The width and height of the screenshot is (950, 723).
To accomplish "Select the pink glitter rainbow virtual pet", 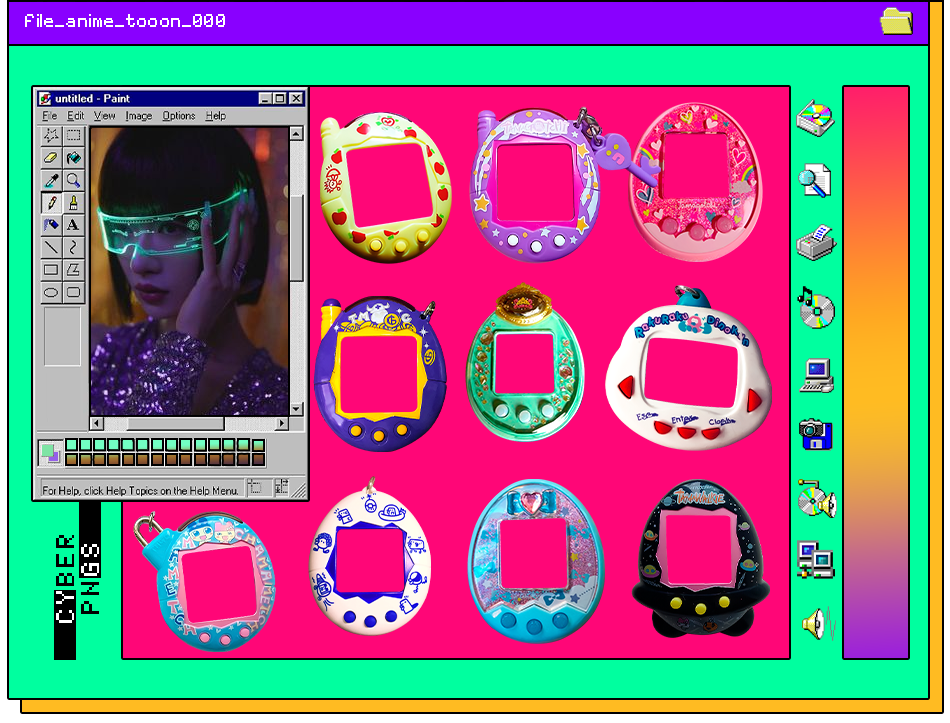I will coord(696,182).
